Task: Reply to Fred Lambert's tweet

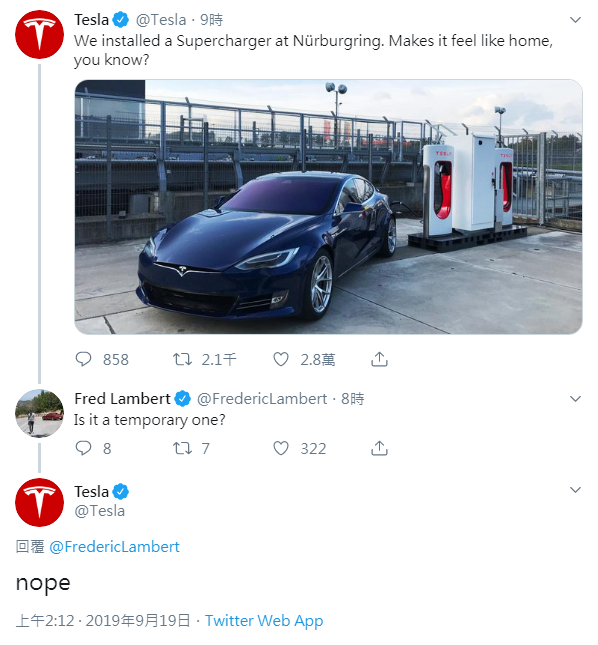Action: click(x=83, y=448)
